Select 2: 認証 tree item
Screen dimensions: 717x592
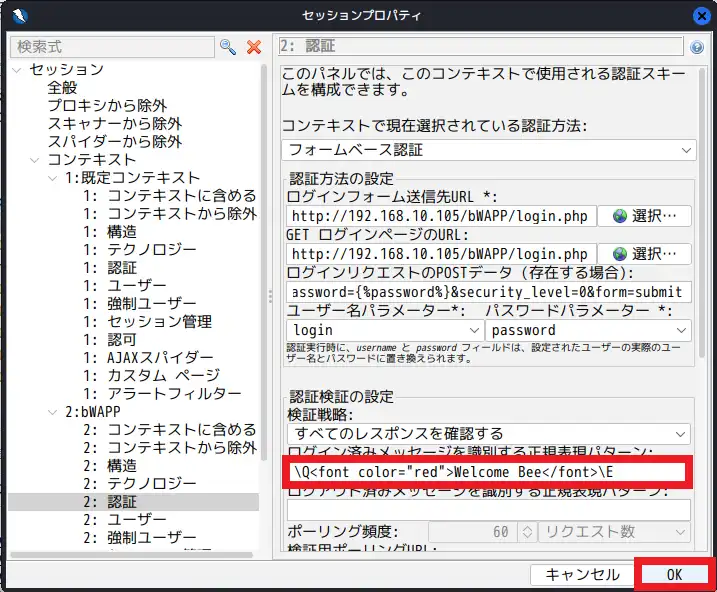pos(110,502)
